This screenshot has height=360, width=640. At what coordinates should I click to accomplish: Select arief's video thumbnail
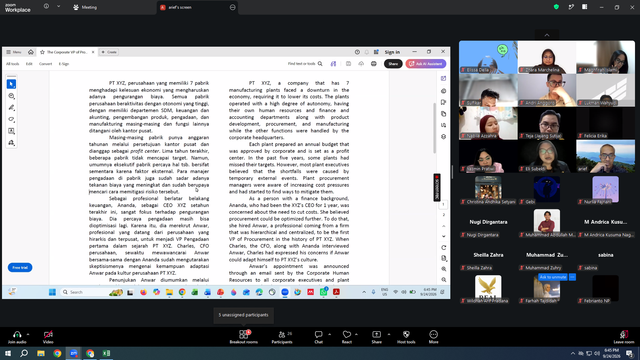tap(606, 156)
